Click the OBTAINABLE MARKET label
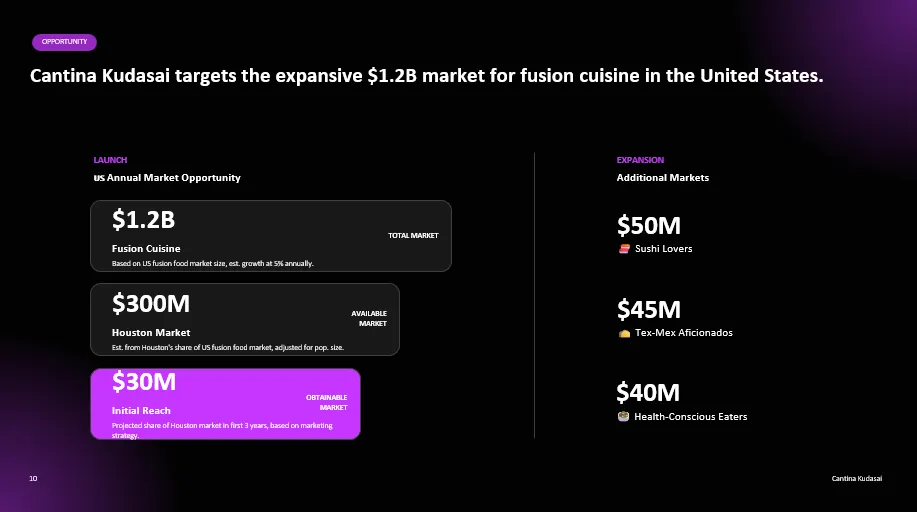This screenshot has width=917, height=512. (x=326, y=402)
